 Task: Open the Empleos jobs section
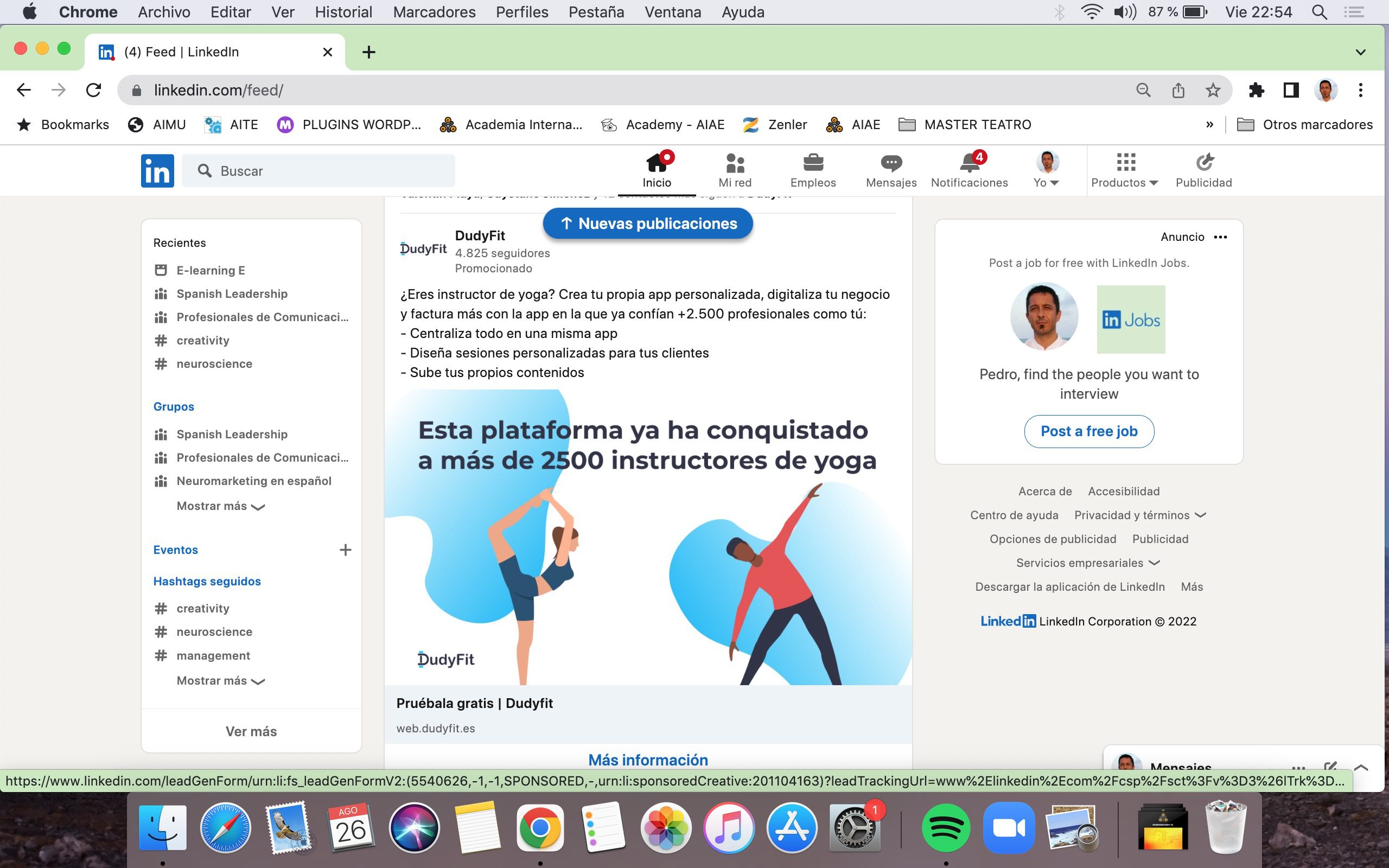(813, 170)
